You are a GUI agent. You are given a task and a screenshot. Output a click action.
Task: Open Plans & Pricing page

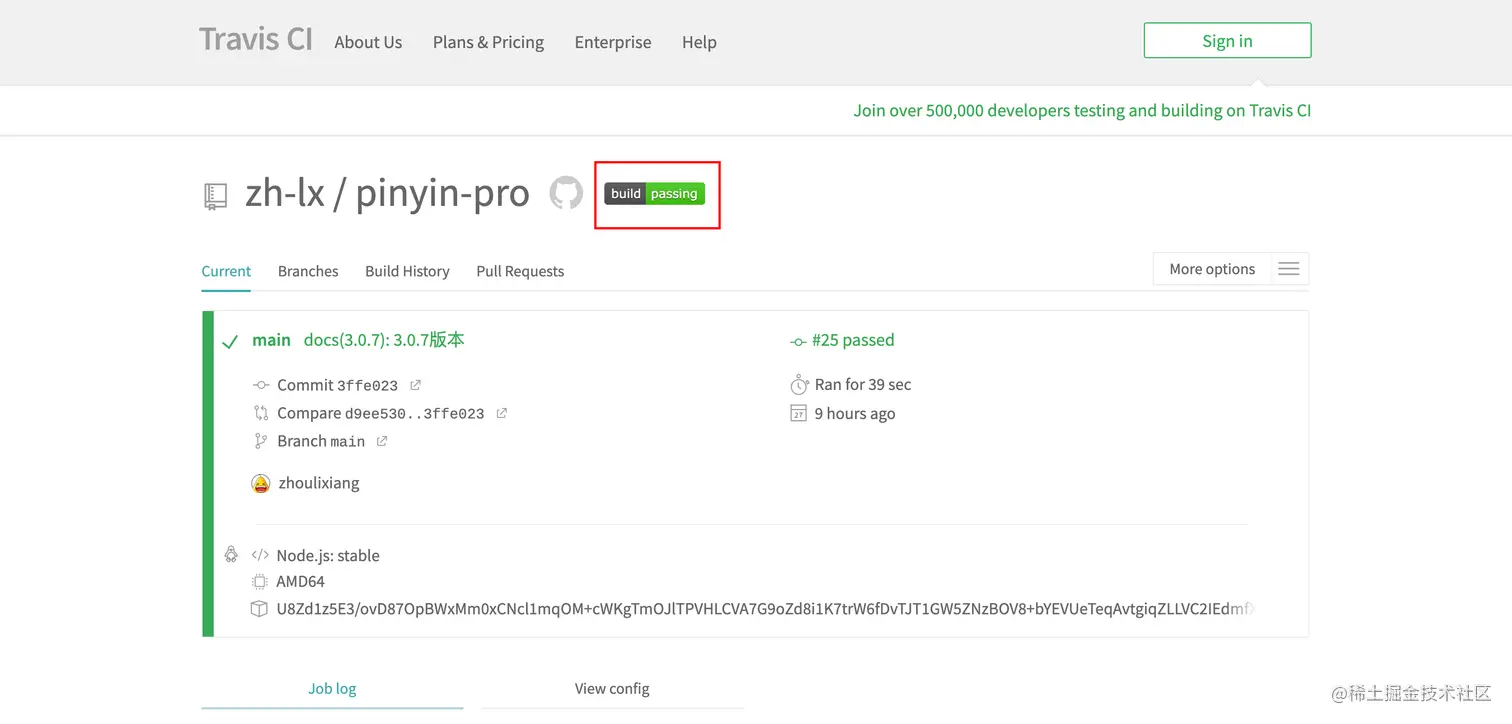[488, 42]
